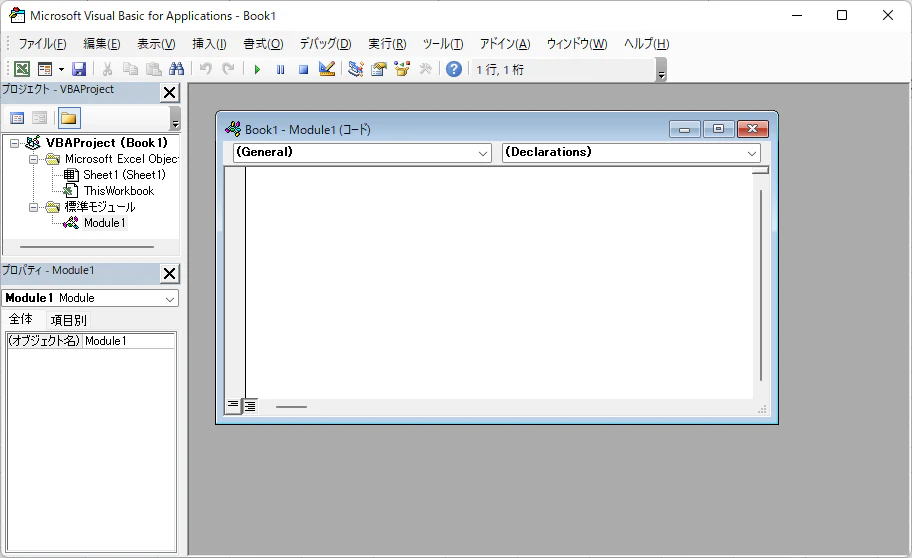Open VBA Help question mark icon
Image resolution: width=912 pixels, height=558 pixels.
click(454, 69)
